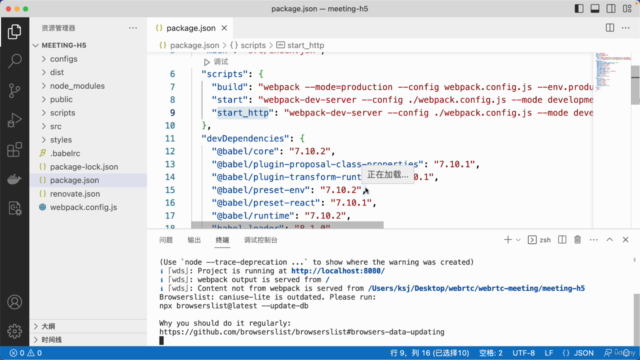This screenshot has height=360, width=640.
Task: Toggle bottom panel layout icon
Action: click(595, 9)
